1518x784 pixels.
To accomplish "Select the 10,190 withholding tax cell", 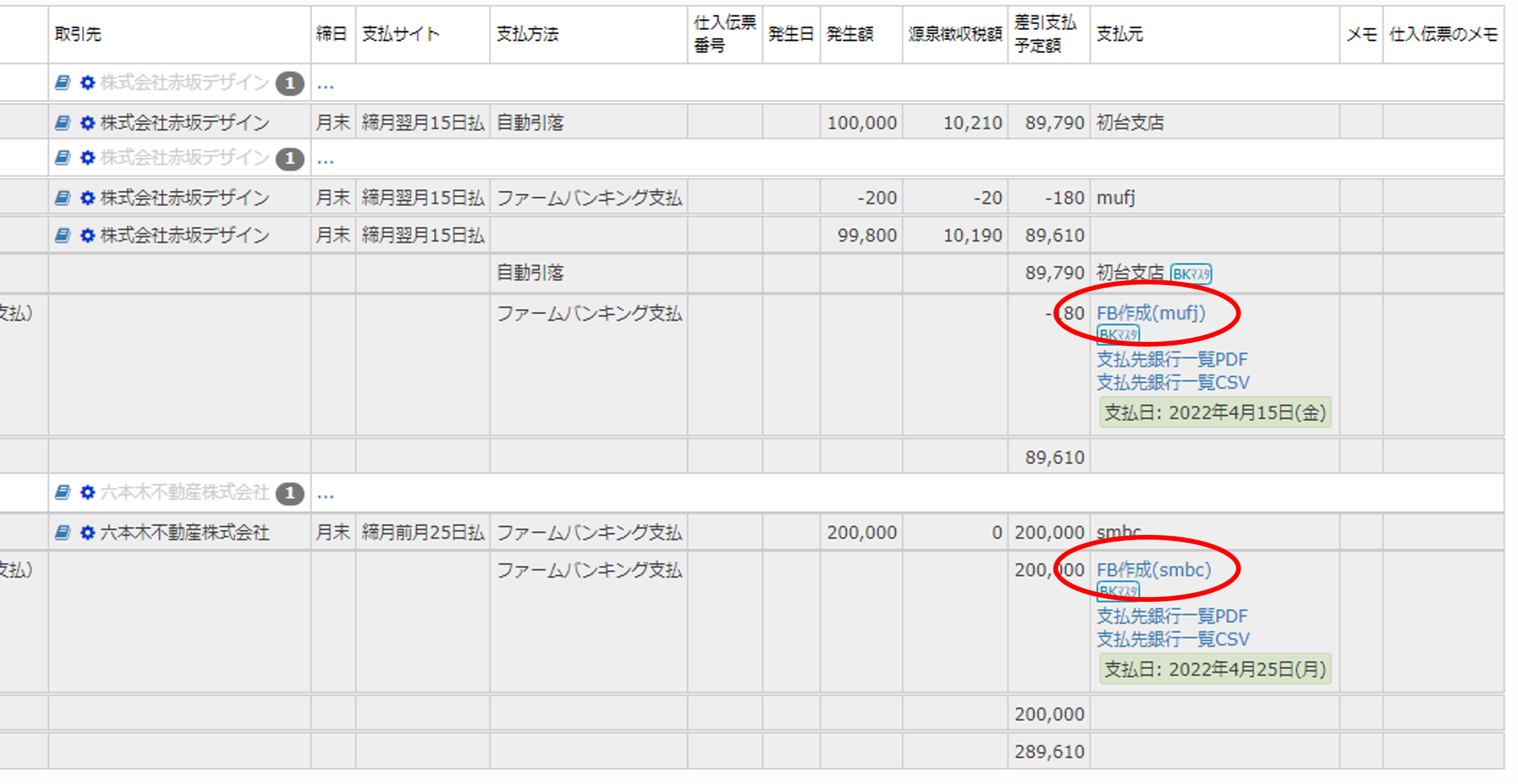I will (955, 235).
